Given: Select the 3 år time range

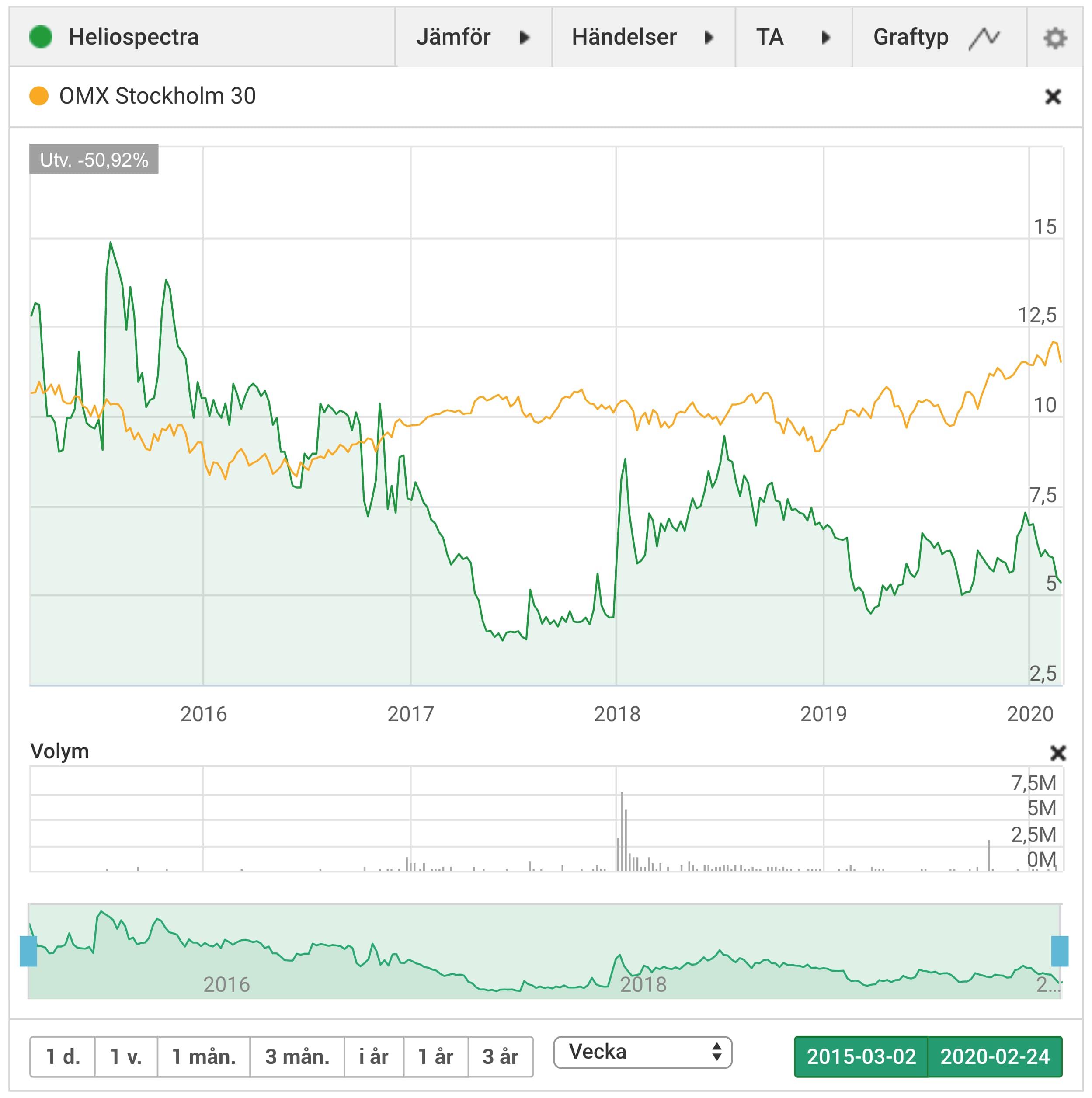Looking at the screenshot, I should click(x=500, y=1056).
